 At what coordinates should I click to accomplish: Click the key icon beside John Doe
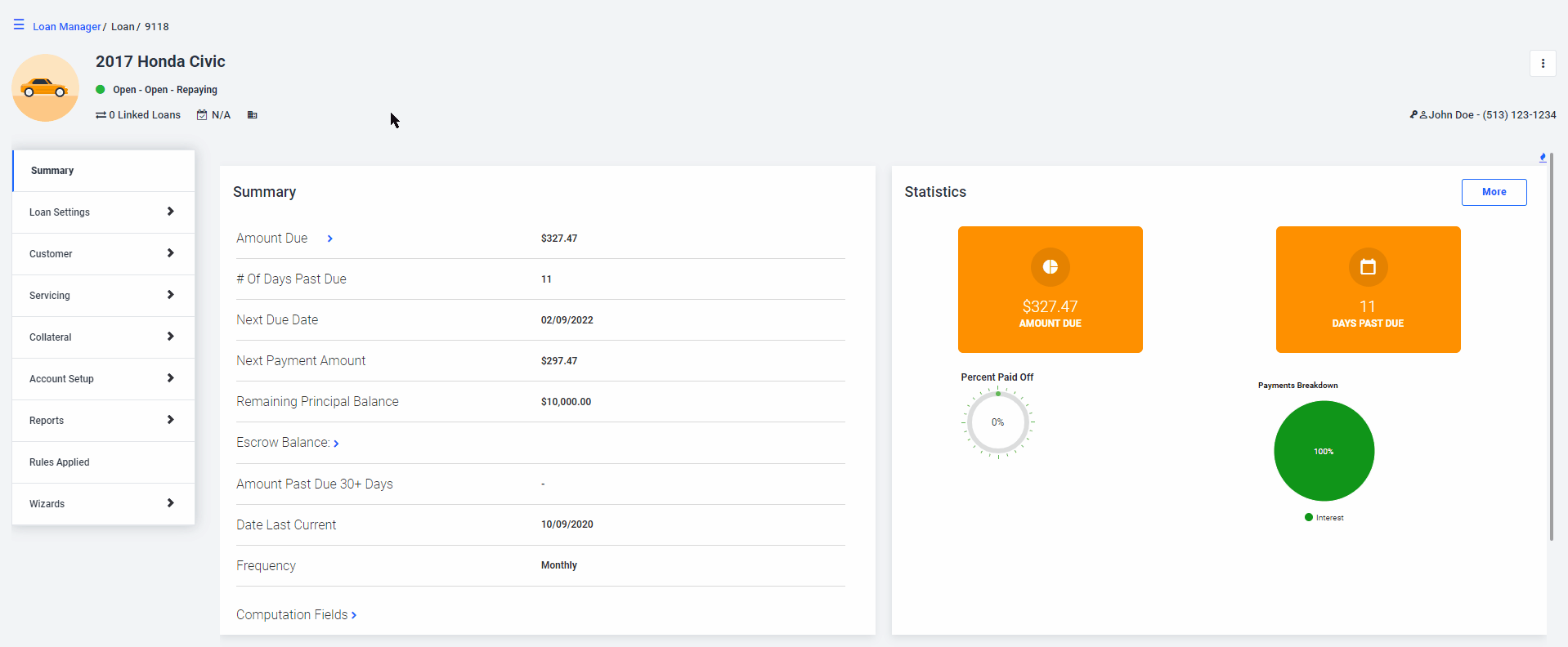1413,114
